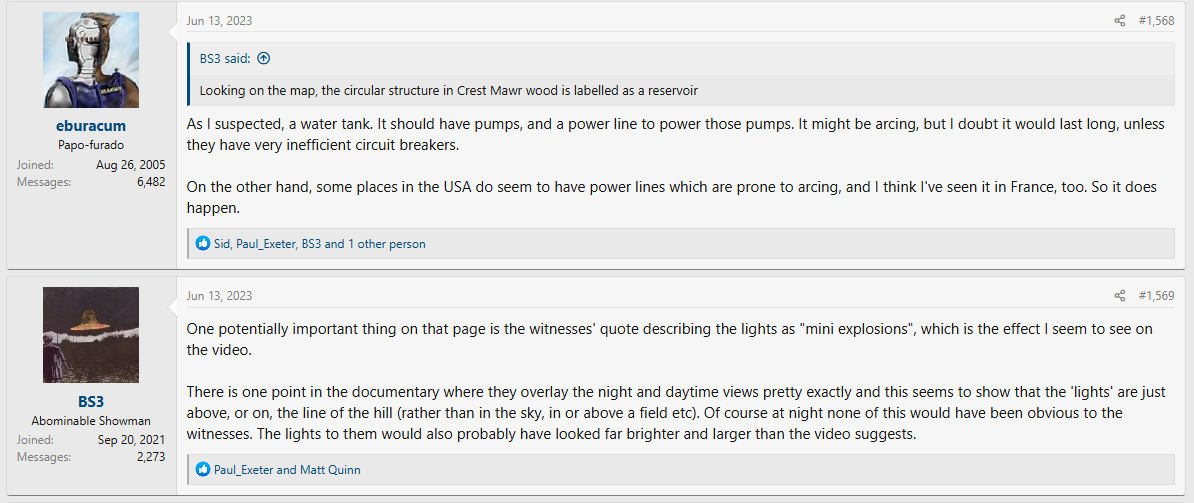Image resolution: width=1194 pixels, height=503 pixels.
Task: Click 'Paul_Exeter' in first post's likes
Action: (266, 243)
